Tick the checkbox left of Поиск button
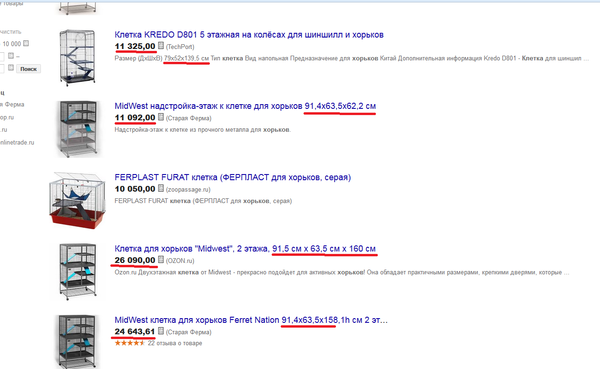 tap(11, 68)
